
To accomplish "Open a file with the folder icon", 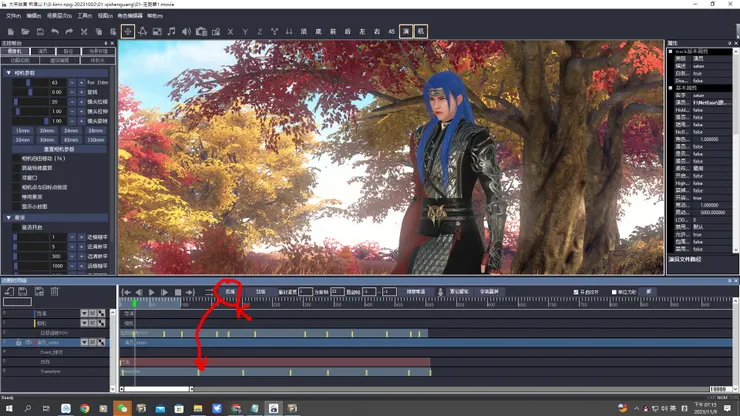I will pyautogui.click(x=25, y=32).
